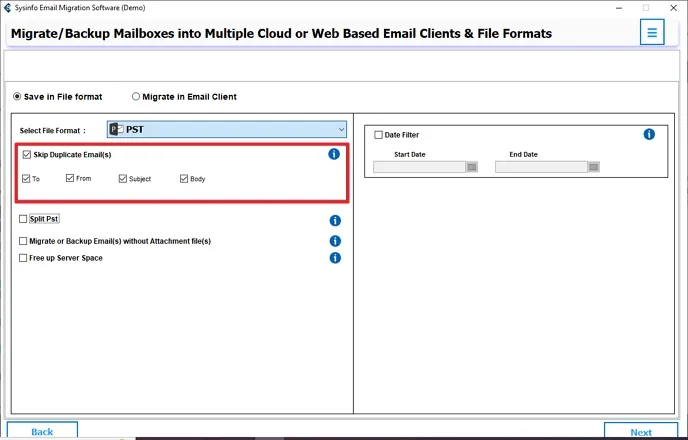Click the Next button
688x440 pixels.
[x=641, y=431]
